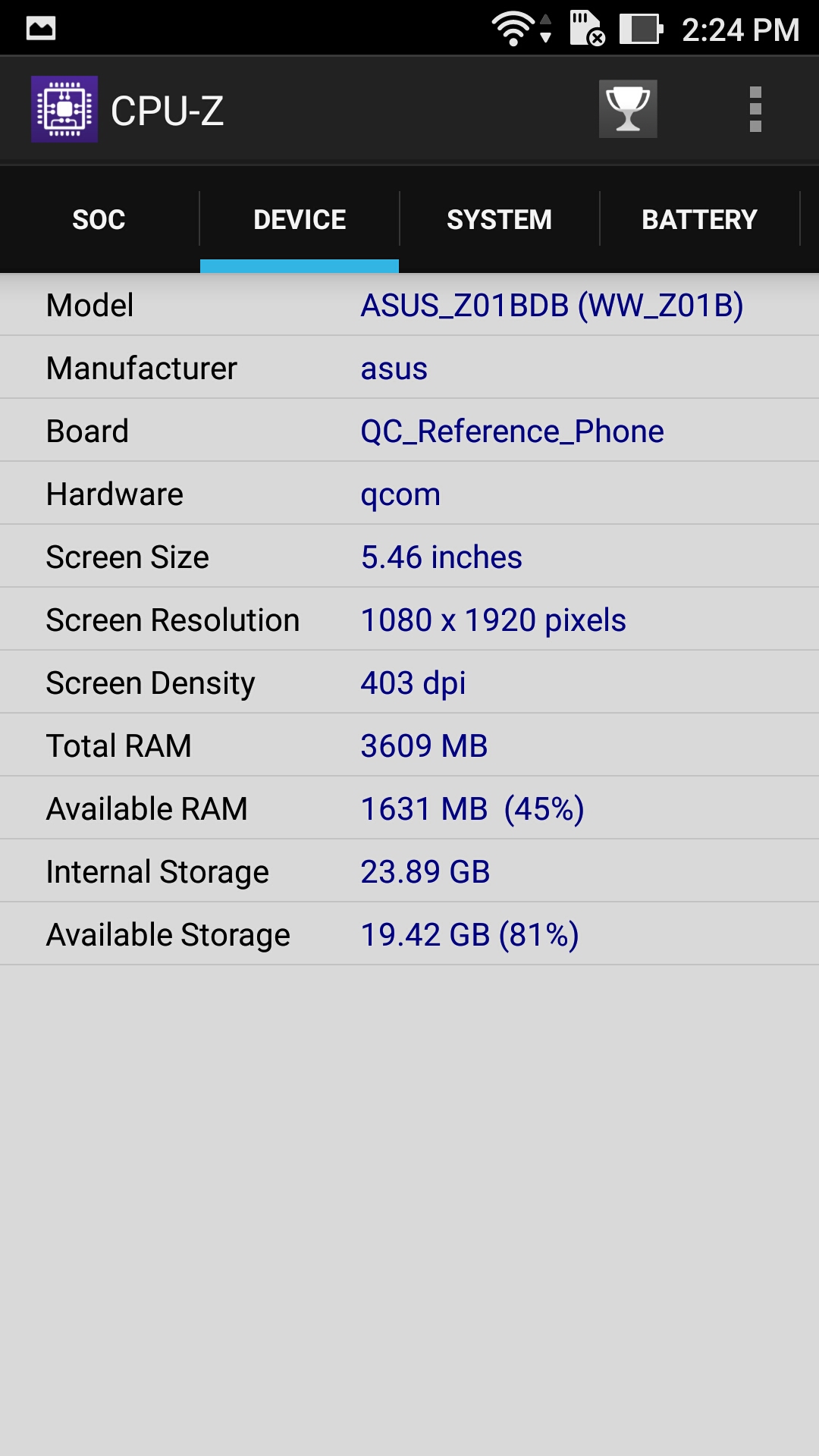Viewport: 819px width, 1456px height.
Task: Tap the Available RAM value
Action: point(472,809)
